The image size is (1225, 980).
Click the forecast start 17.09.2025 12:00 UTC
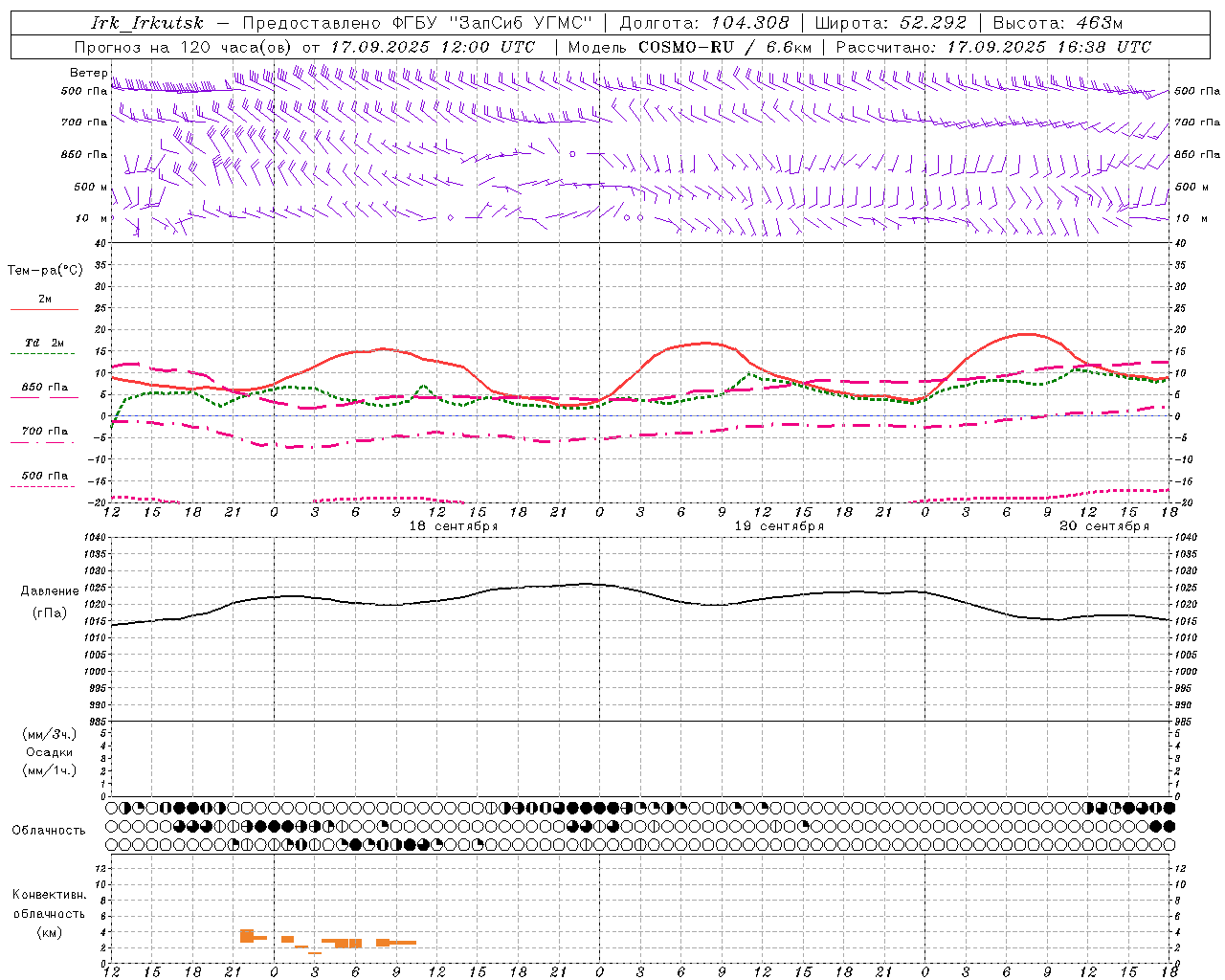point(433,47)
